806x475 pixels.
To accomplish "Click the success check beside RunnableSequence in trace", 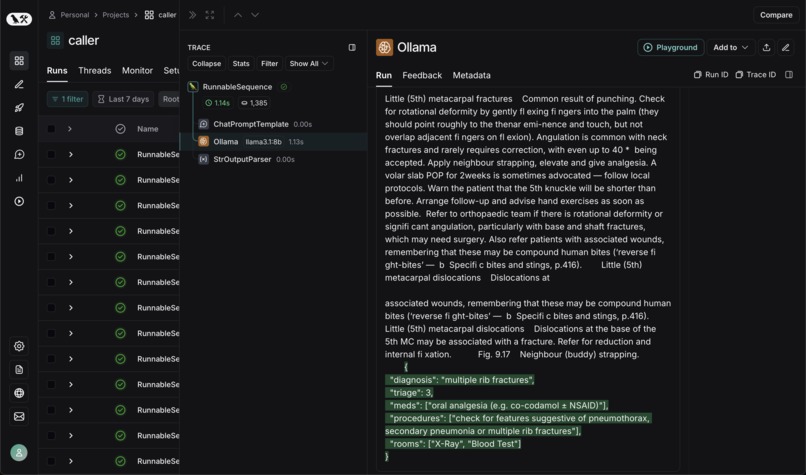I will [x=284, y=87].
